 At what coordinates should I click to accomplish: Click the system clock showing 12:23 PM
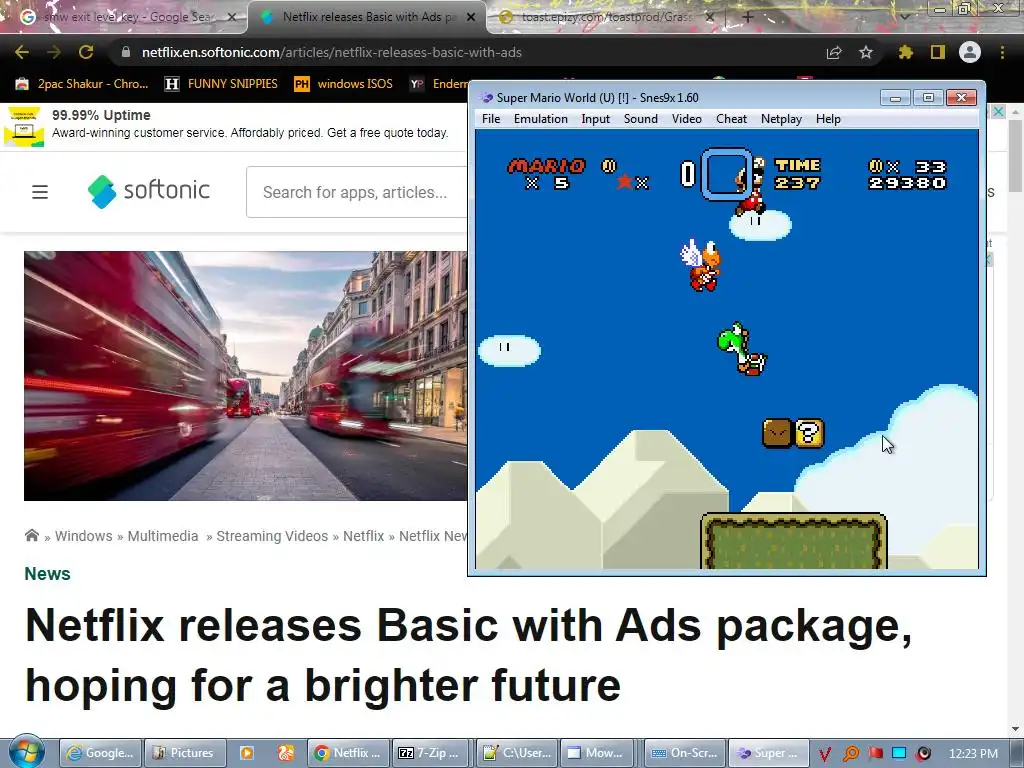(x=973, y=753)
